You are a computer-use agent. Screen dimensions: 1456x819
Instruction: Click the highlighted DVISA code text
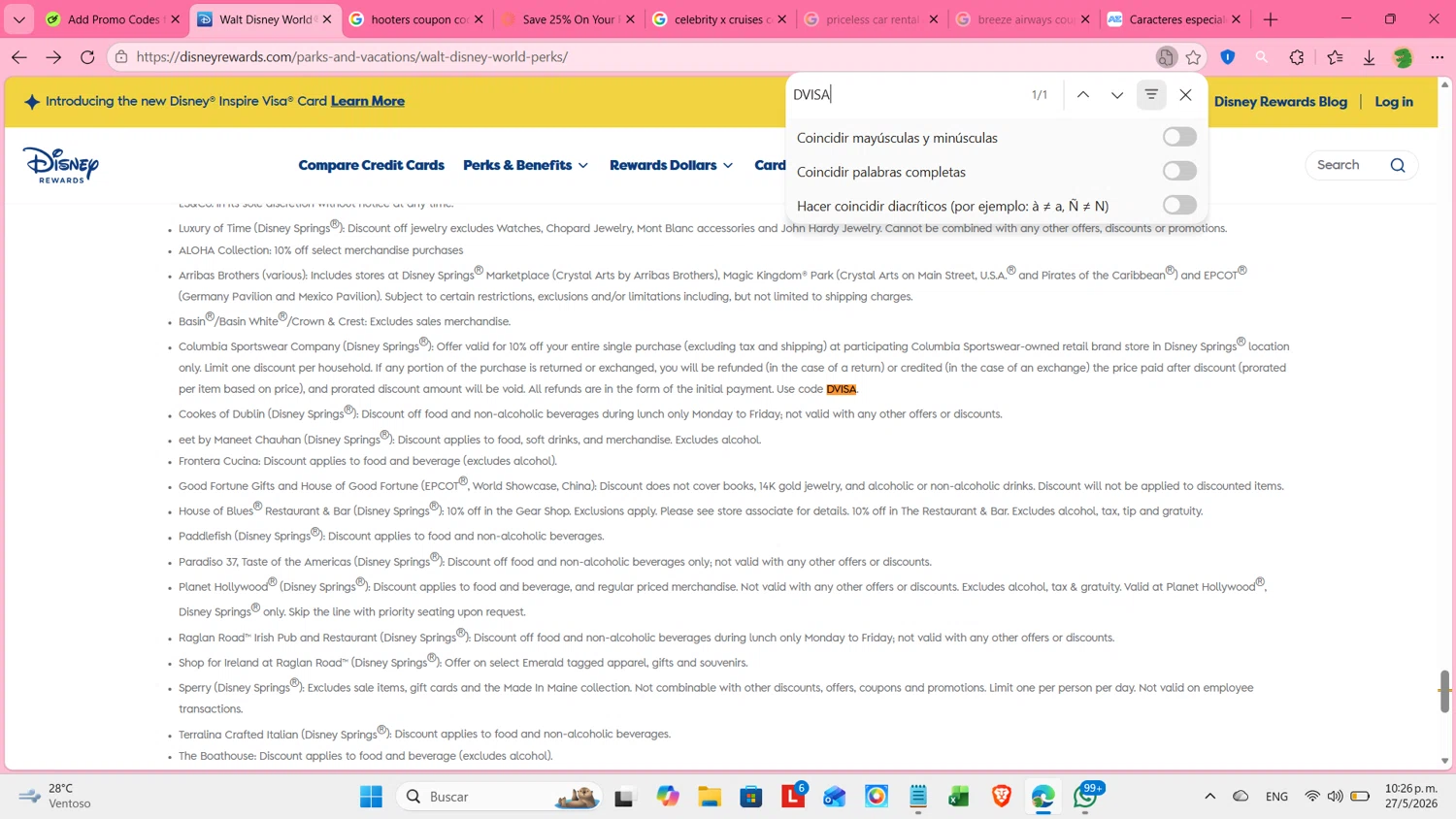tap(842, 389)
